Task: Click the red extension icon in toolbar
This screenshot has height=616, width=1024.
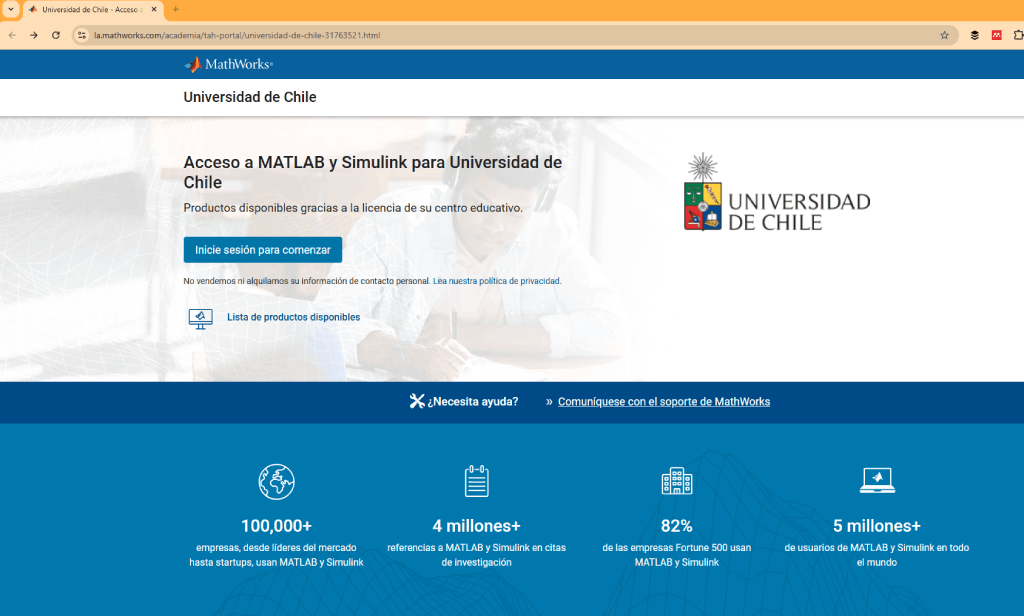Action: pos(996,35)
